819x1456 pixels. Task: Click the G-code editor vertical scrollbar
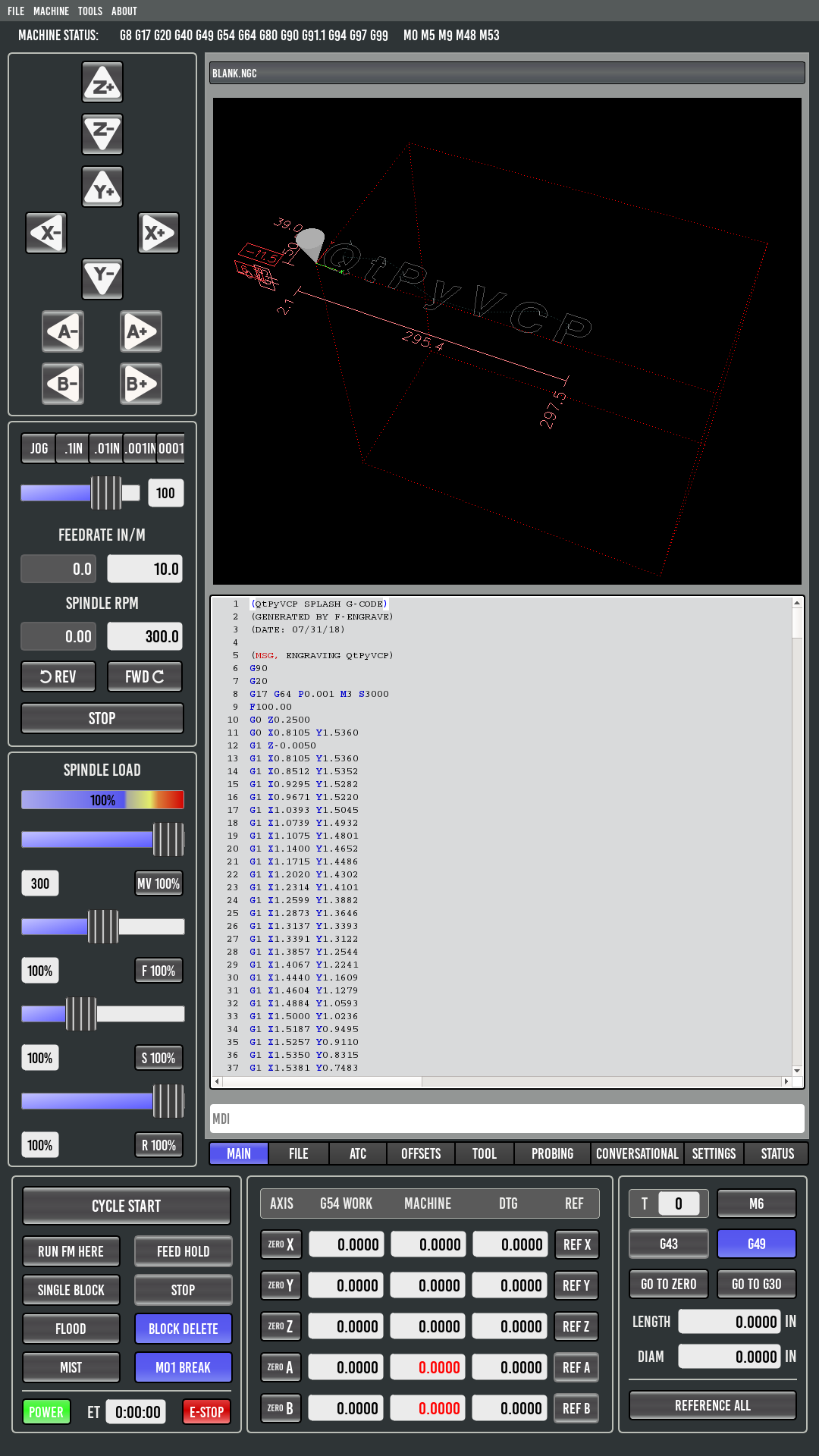tap(797, 836)
